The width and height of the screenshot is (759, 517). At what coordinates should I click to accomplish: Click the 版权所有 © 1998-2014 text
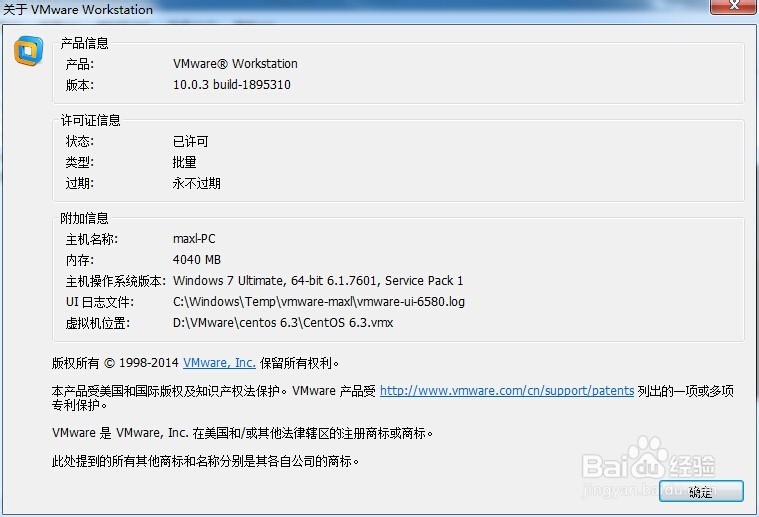[x=115, y=363]
